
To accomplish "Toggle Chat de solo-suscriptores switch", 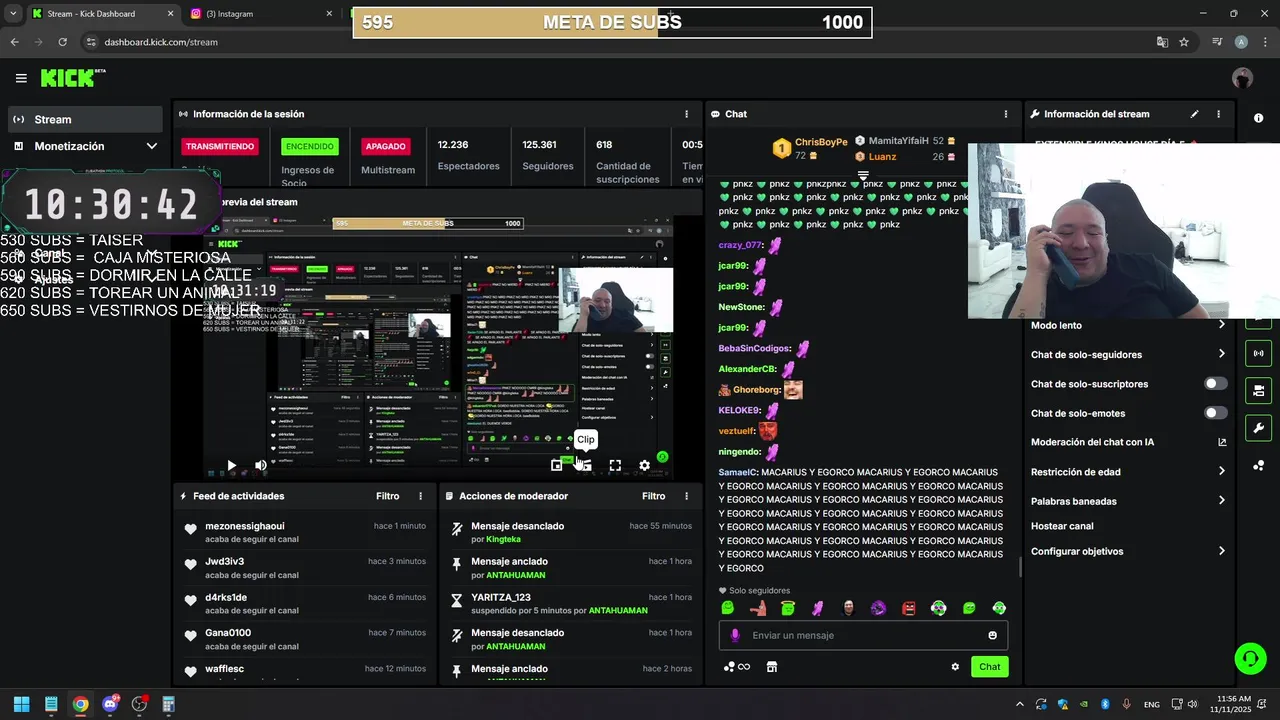I will click(1215, 383).
